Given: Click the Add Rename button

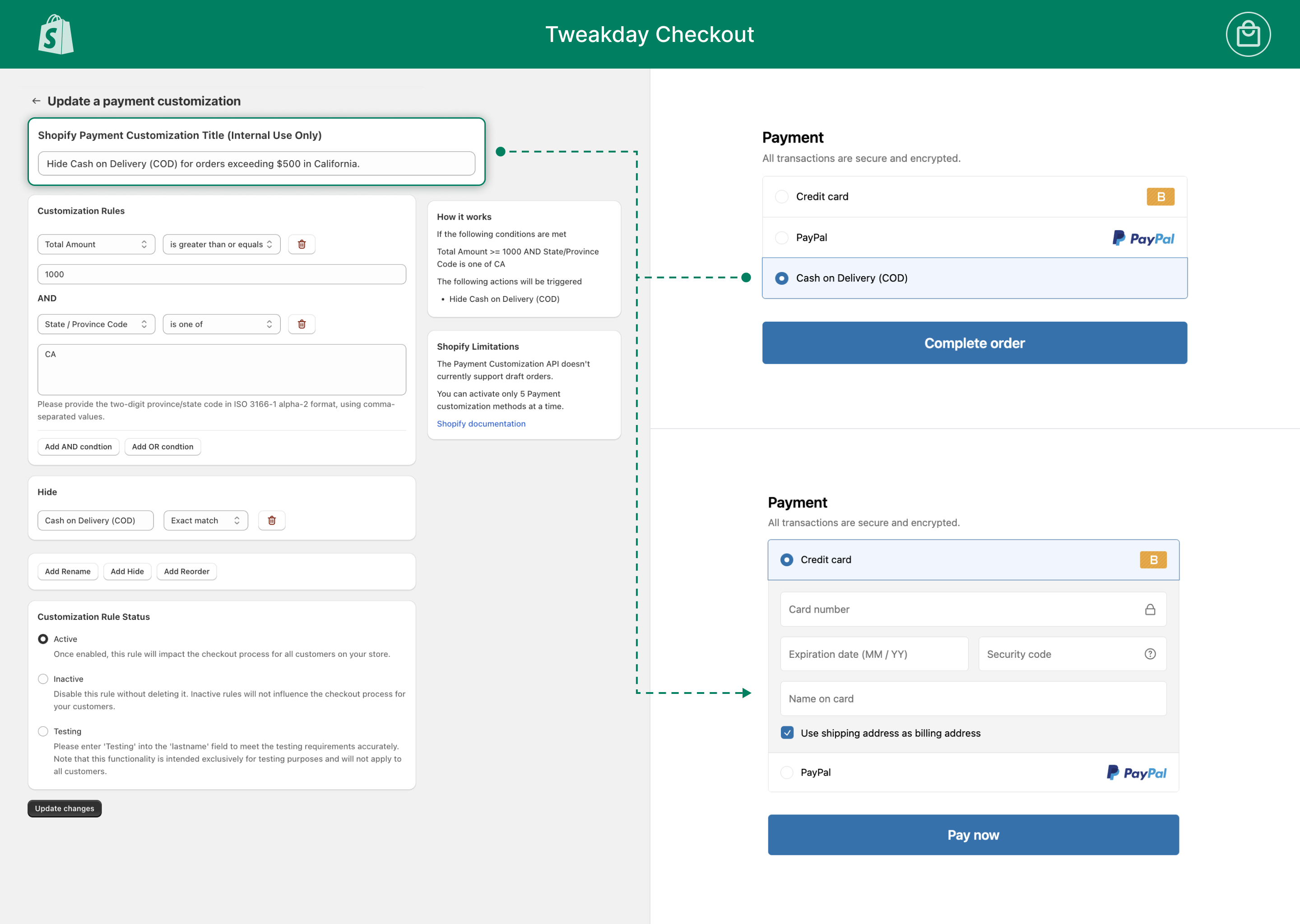Looking at the screenshot, I should [68, 571].
